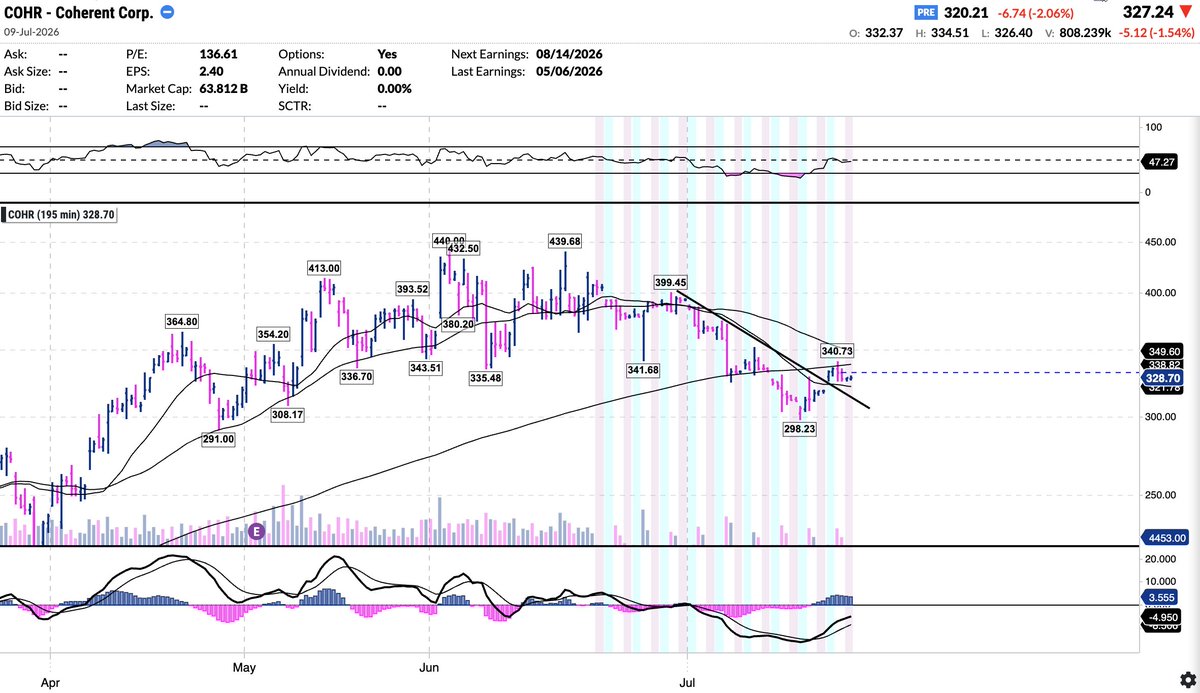Click the 4453.00 volume axis tag
The width and height of the screenshot is (1200, 693).
point(1164,538)
